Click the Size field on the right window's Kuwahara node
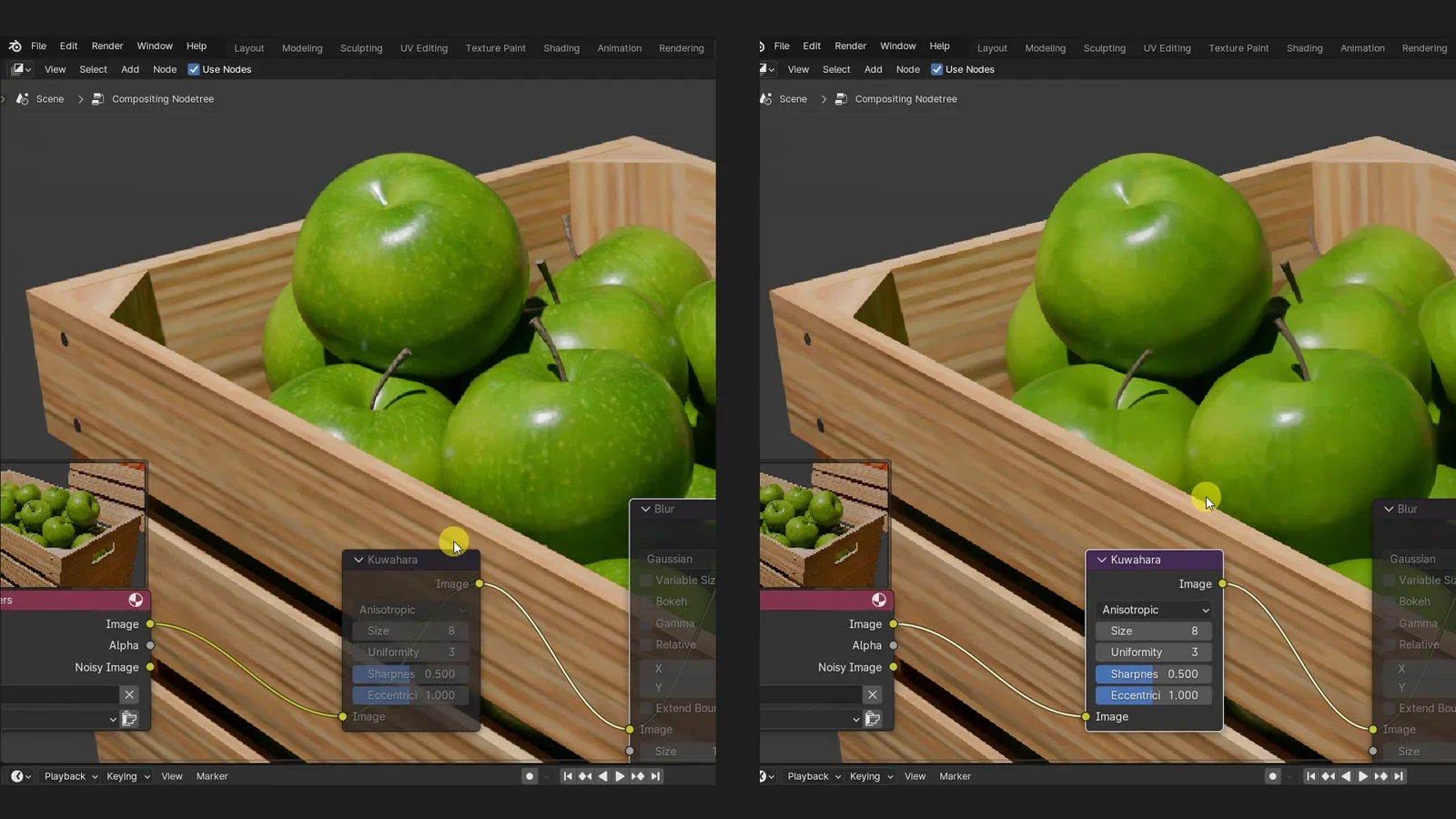The width and height of the screenshot is (1456, 819). 1154,631
